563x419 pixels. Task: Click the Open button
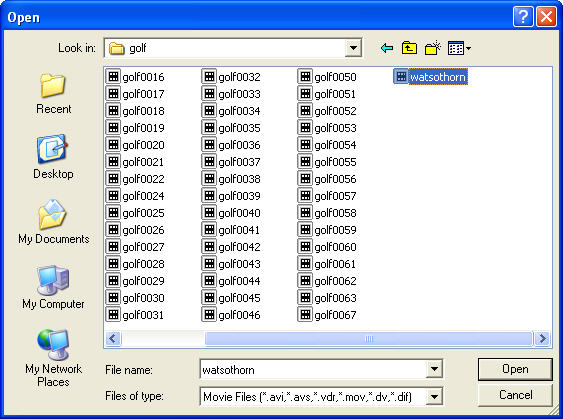pos(515,369)
